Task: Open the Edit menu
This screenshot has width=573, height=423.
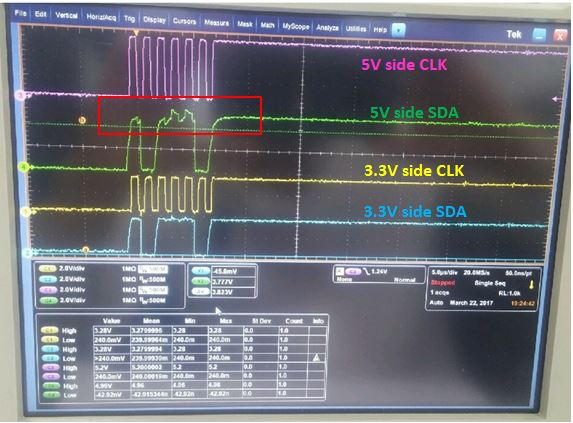Action: point(40,14)
